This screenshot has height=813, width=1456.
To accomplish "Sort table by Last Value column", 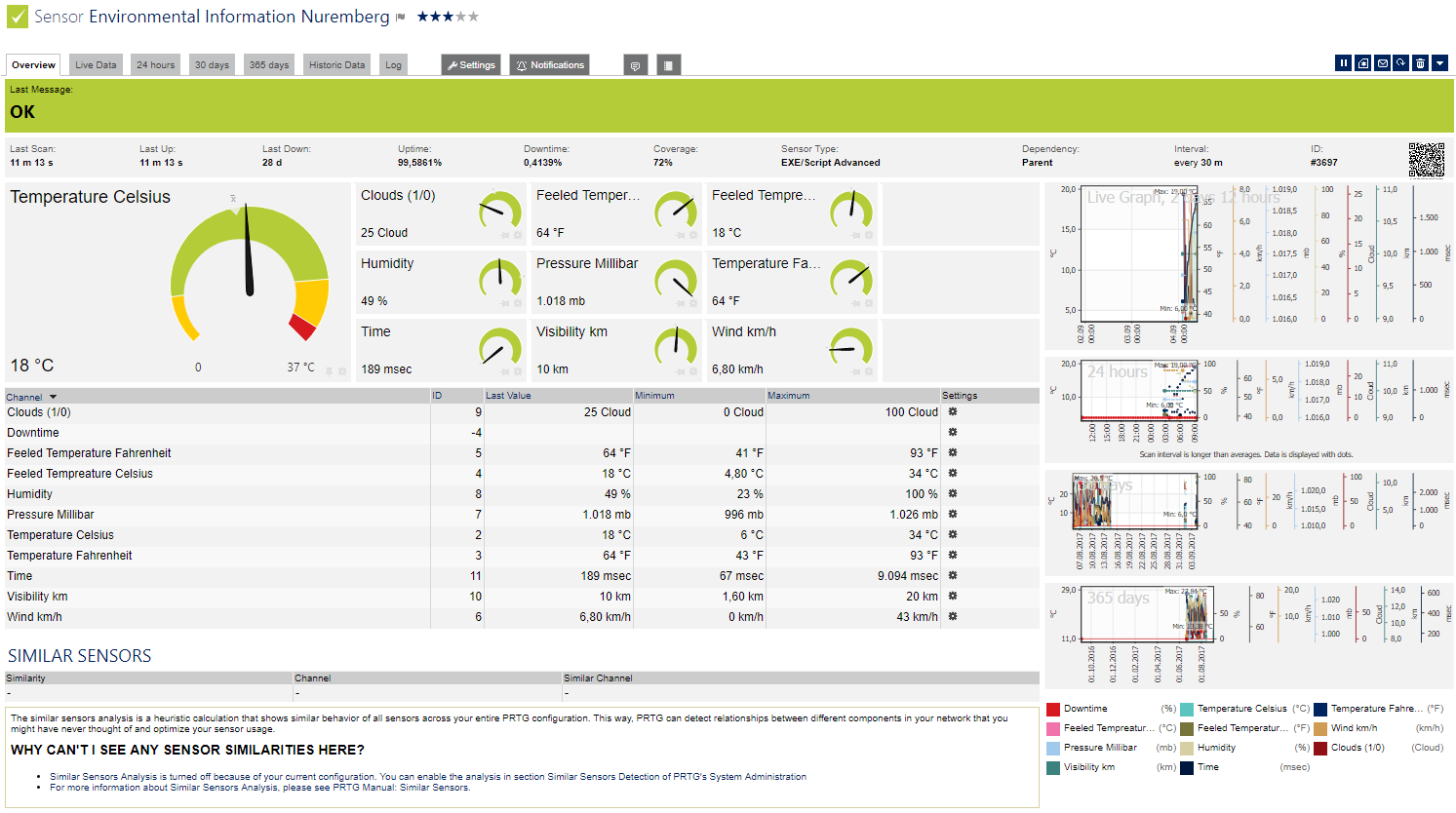I will pyautogui.click(x=508, y=396).
